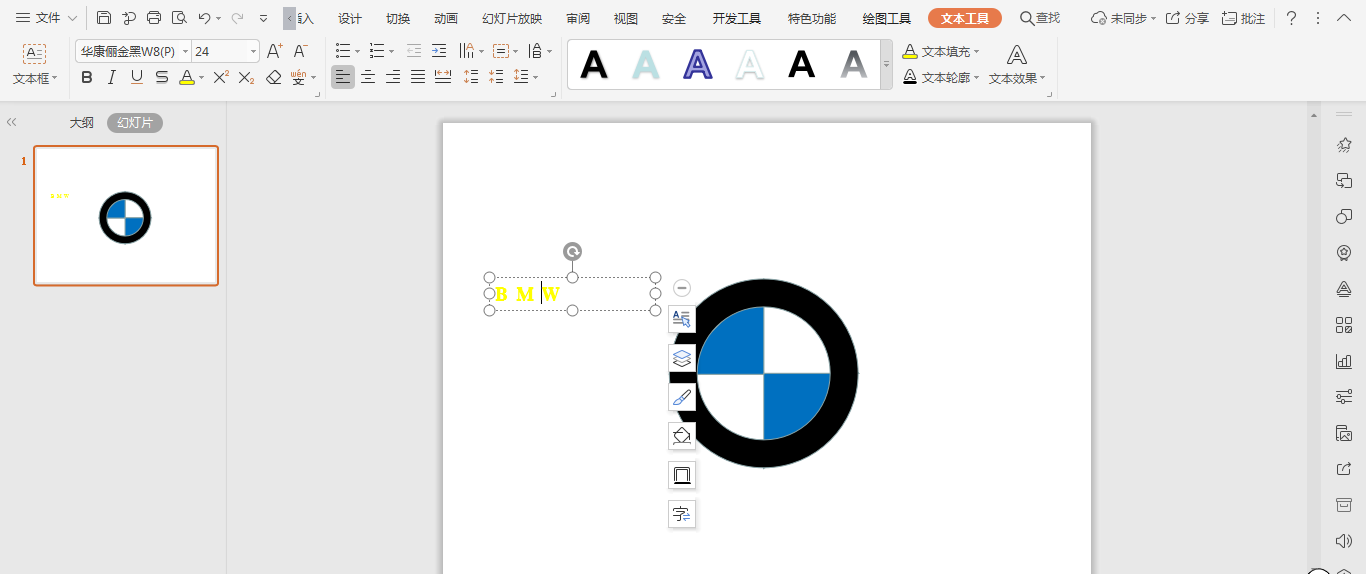Image resolution: width=1366 pixels, height=574 pixels.
Task: Open quick text format floating button
Action: pos(682,319)
